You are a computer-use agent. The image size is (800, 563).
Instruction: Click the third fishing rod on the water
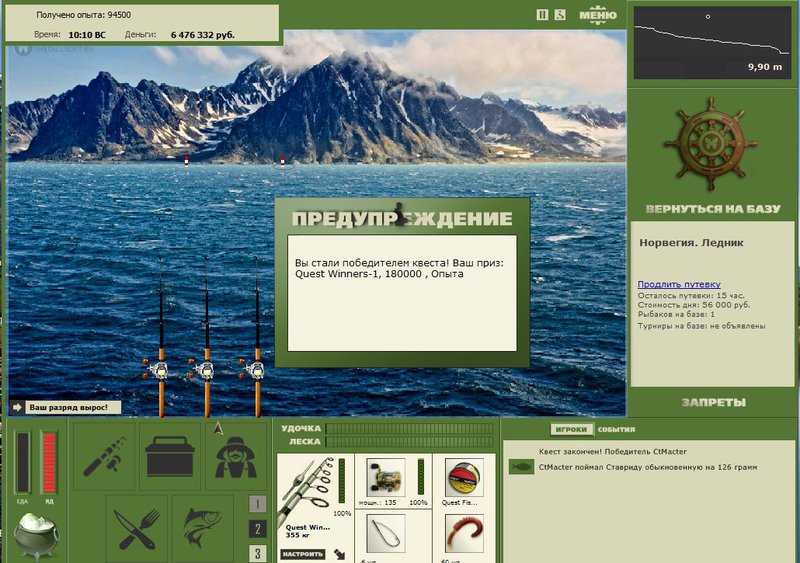257,337
